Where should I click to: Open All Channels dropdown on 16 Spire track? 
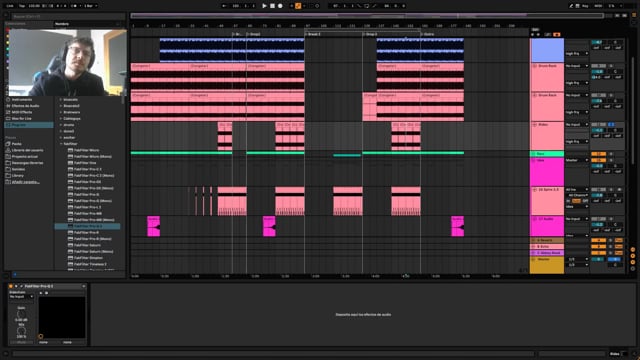tap(577, 196)
